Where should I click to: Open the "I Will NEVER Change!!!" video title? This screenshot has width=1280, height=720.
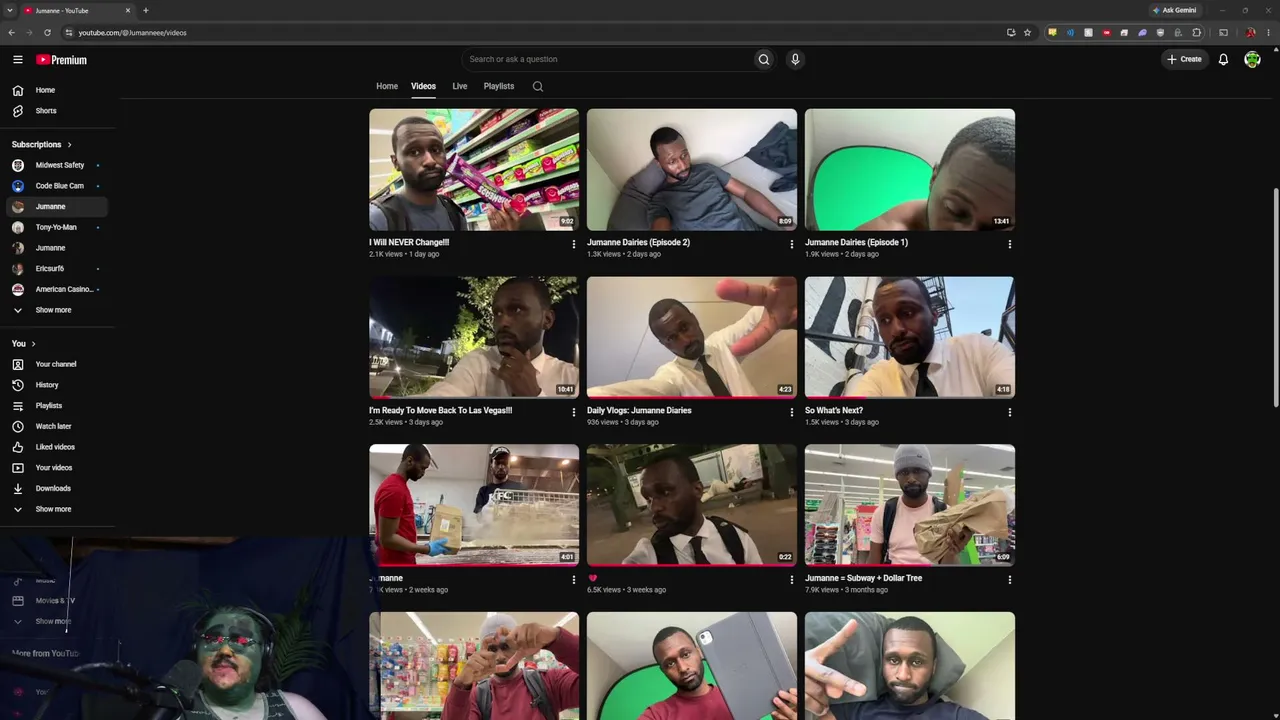point(409,242)
